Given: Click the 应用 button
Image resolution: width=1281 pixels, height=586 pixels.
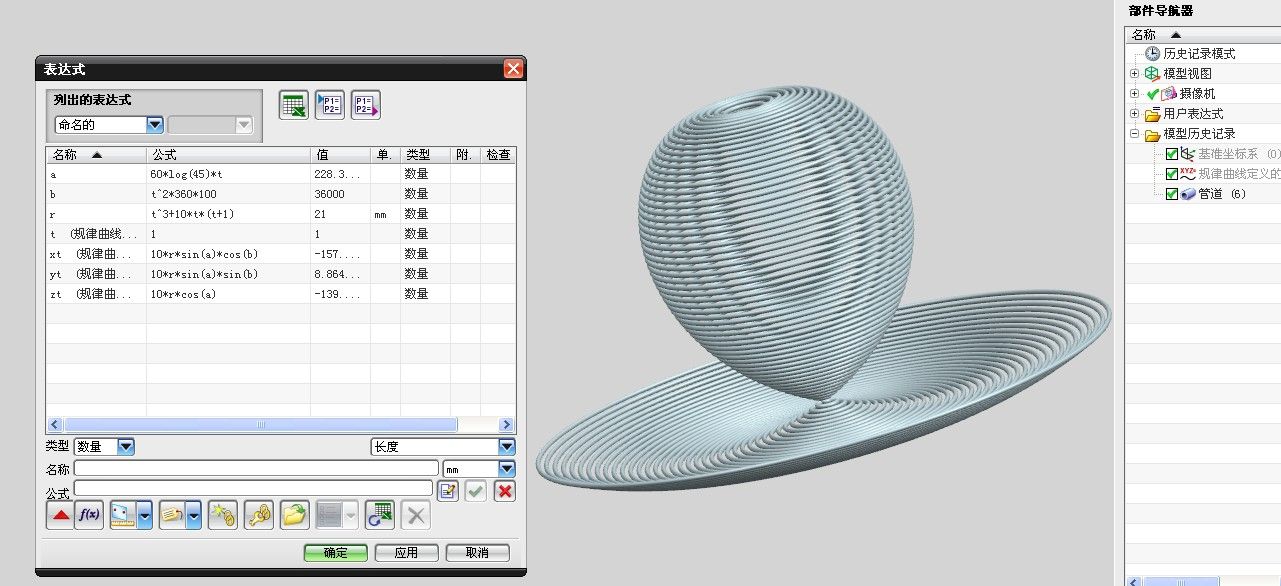Looking at the screenshot, I should point(405,553).
